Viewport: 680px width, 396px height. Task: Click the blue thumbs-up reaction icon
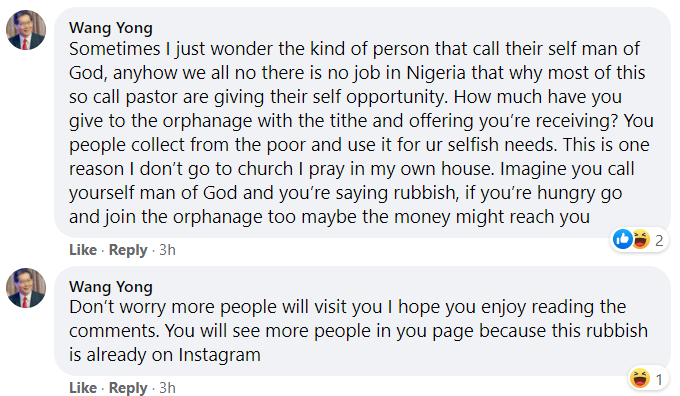623,239
